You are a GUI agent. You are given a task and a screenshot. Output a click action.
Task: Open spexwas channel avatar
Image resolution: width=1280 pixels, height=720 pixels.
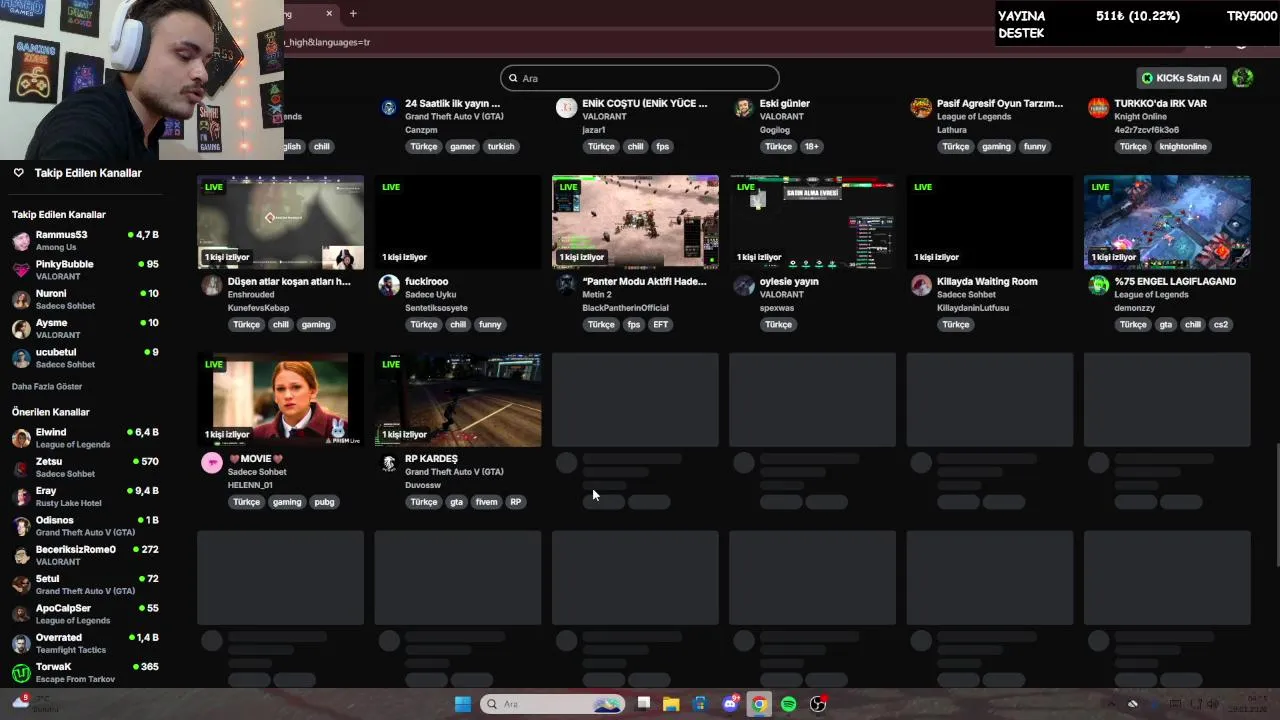coord(743,286)
